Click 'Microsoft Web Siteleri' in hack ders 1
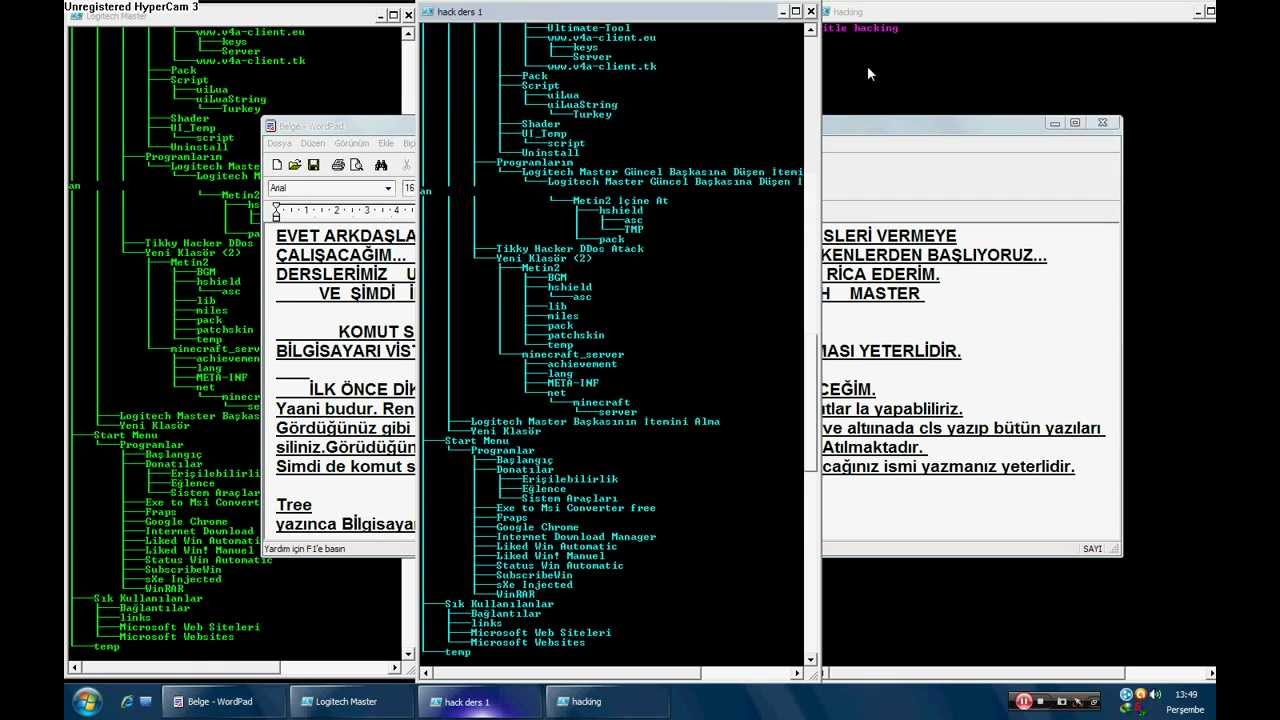This screenshot has width=1280, height=720. pyautogui.click(x=541, y=633)
